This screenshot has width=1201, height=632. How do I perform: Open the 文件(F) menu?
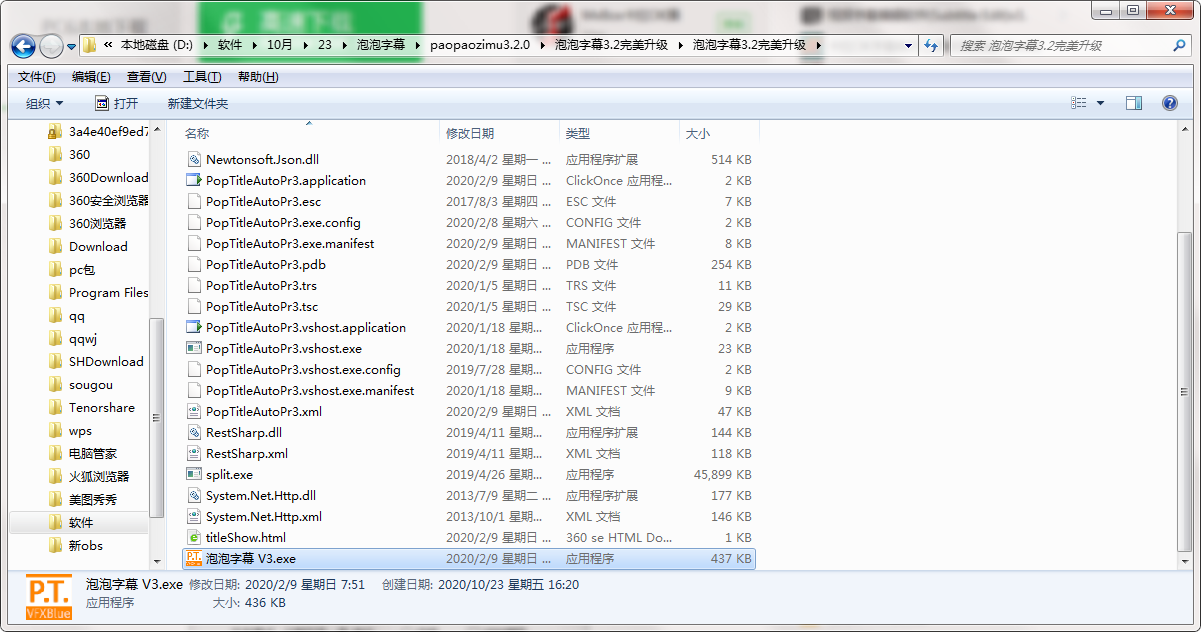pyautogui.click(x=37, y=77)
